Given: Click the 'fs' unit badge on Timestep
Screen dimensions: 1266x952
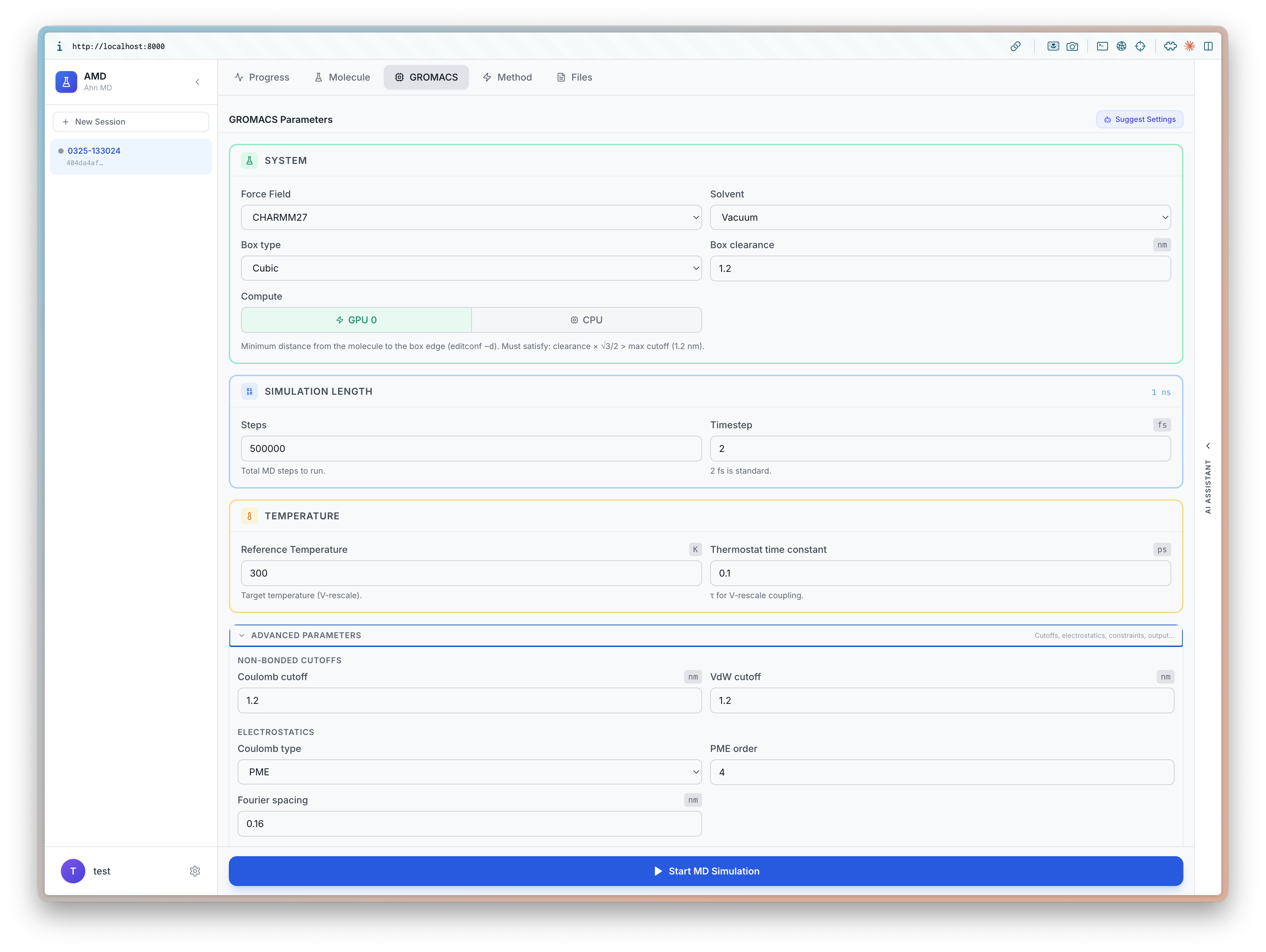Looking at the screenshot, I should (x=1162, y=425).
